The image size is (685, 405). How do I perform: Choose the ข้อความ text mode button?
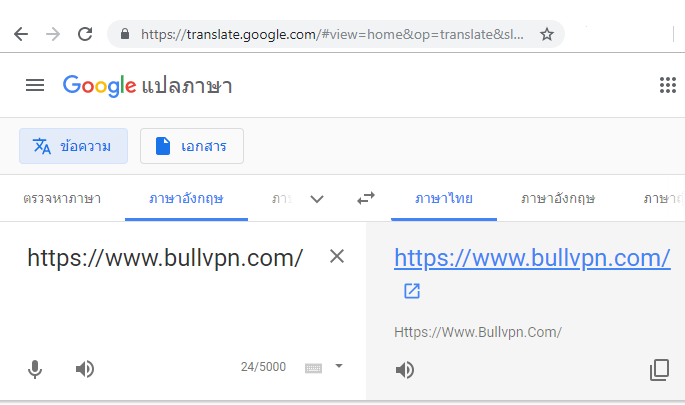pos(73,146)
